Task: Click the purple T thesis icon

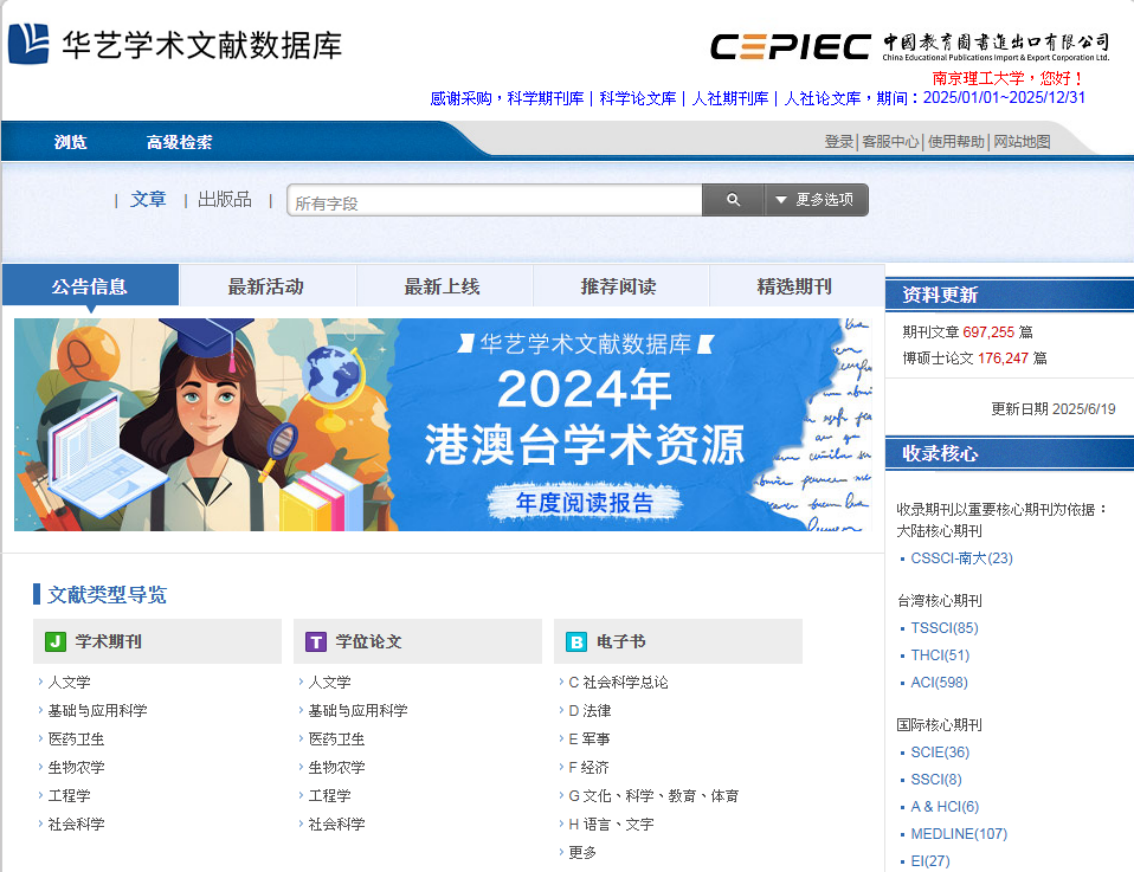Action: 316,642
